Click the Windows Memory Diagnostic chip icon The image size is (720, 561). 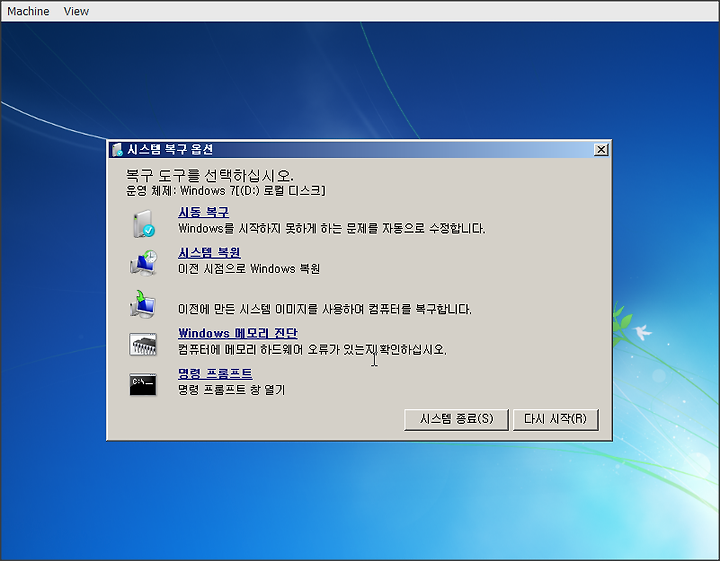143,344
